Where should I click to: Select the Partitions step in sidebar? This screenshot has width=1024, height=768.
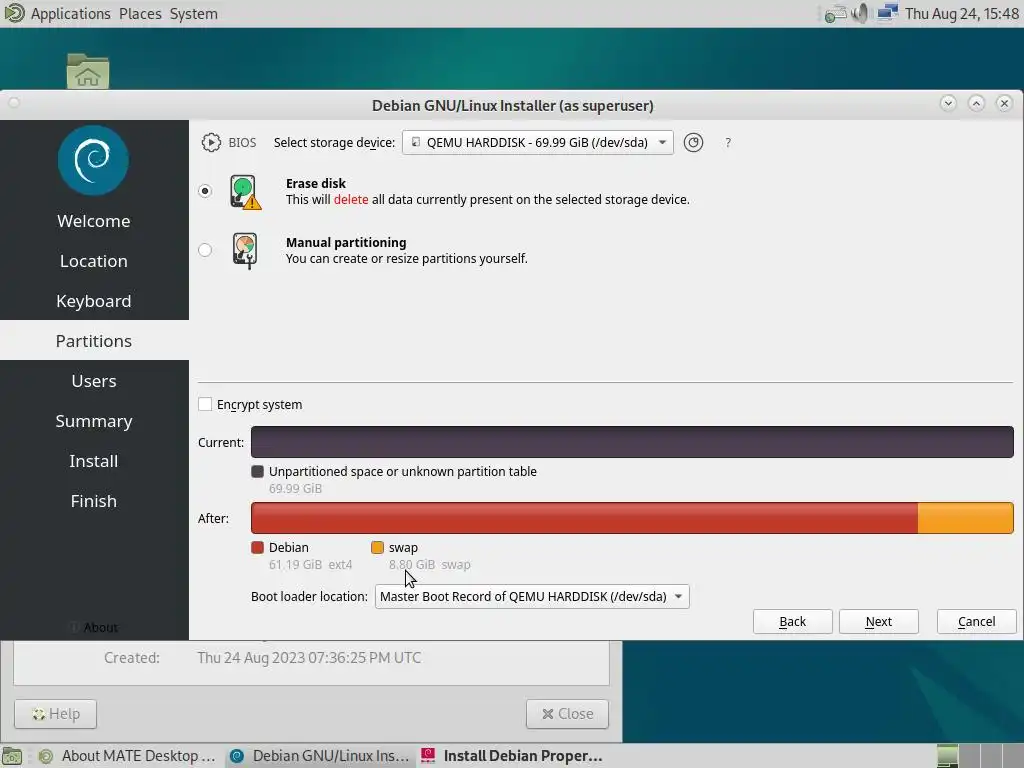tap(93, 340)
